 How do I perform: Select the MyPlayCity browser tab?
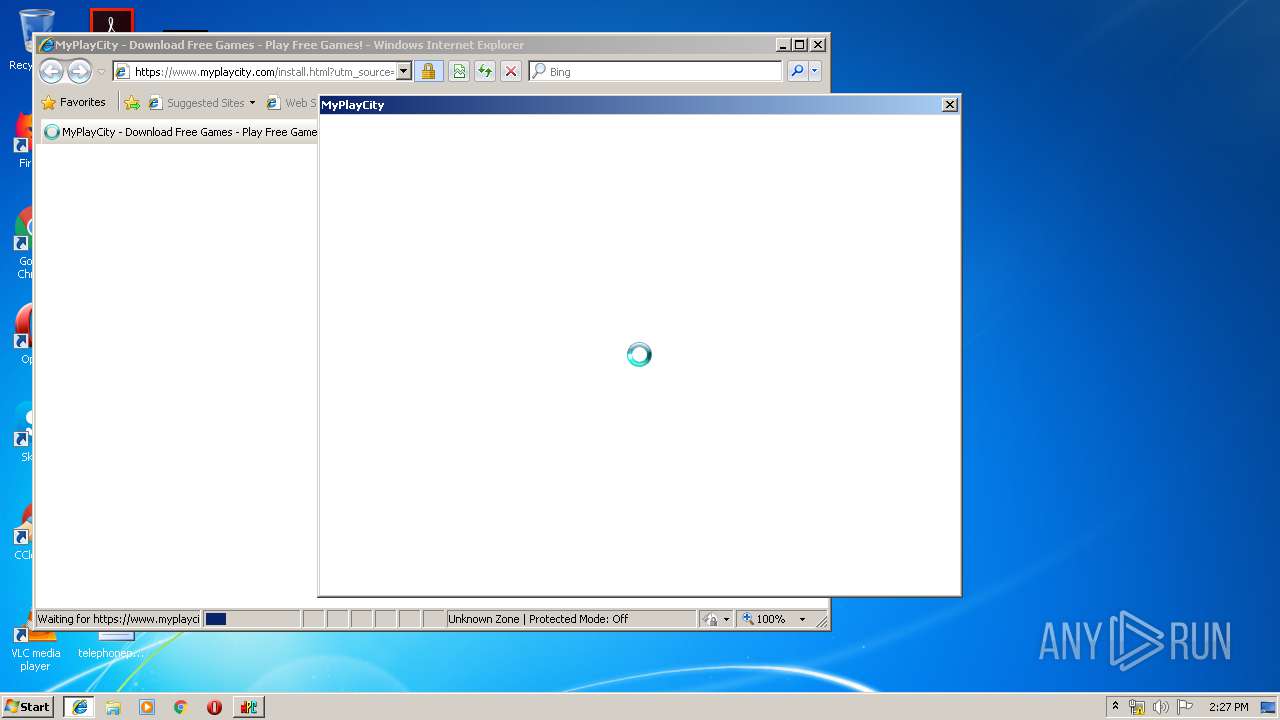pos(180,132)
